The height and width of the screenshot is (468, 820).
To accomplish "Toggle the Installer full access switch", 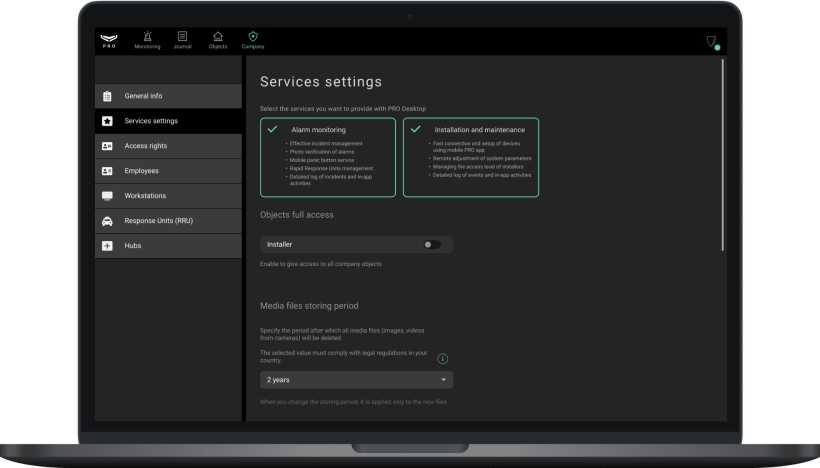I will [x=431, y=244].
